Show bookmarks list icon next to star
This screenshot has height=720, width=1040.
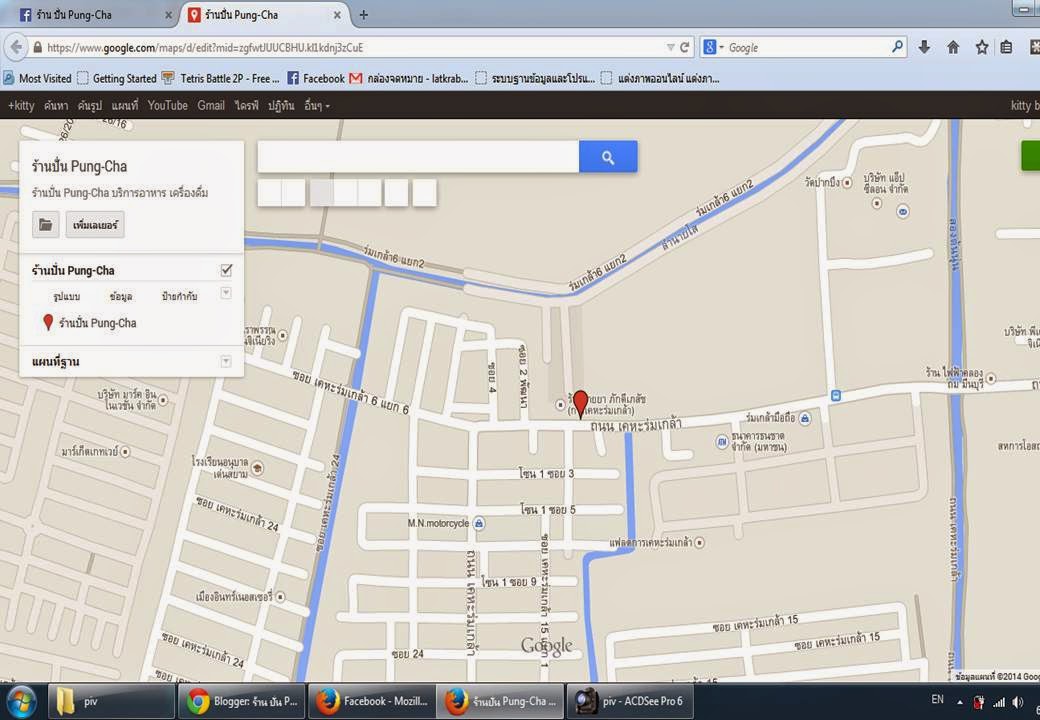pyautogui.click(x=1006, y=47)
